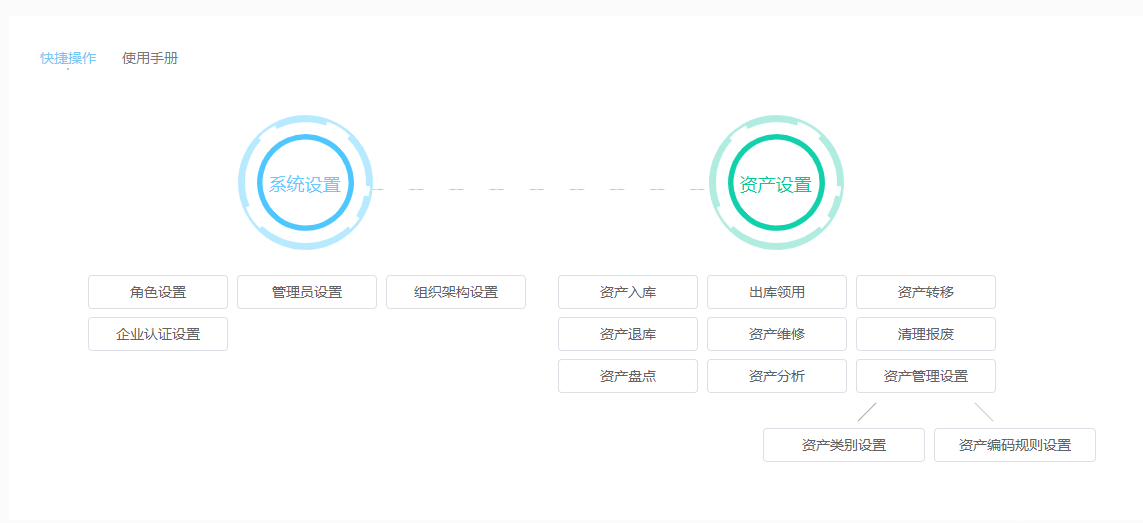Open the 使用手册 tab

click(150, 58)
